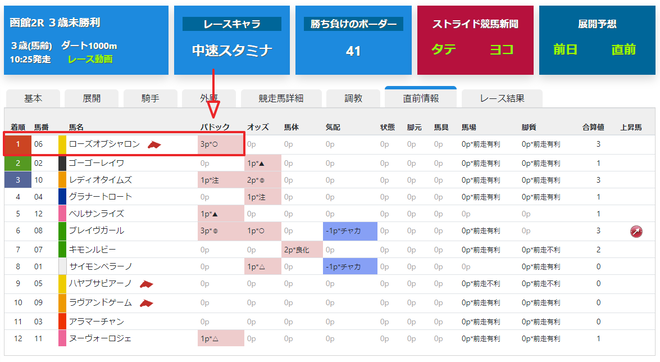Select horse name グラナートロート
The height and width of the screenshot is (362, 660).
(x=100, y=197)
